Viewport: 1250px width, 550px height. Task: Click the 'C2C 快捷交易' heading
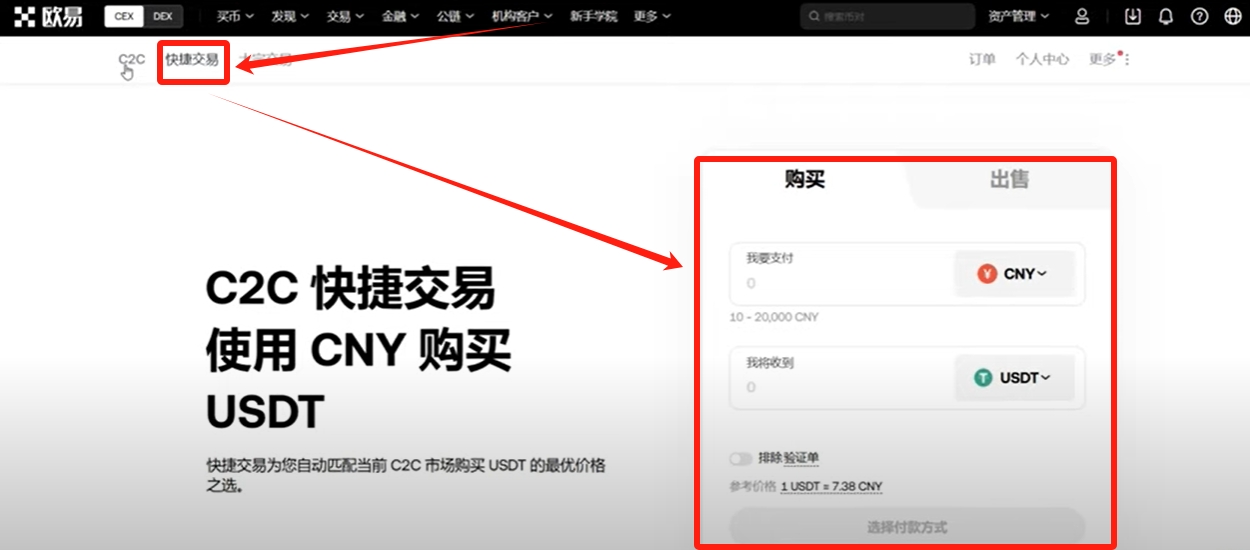350,291
